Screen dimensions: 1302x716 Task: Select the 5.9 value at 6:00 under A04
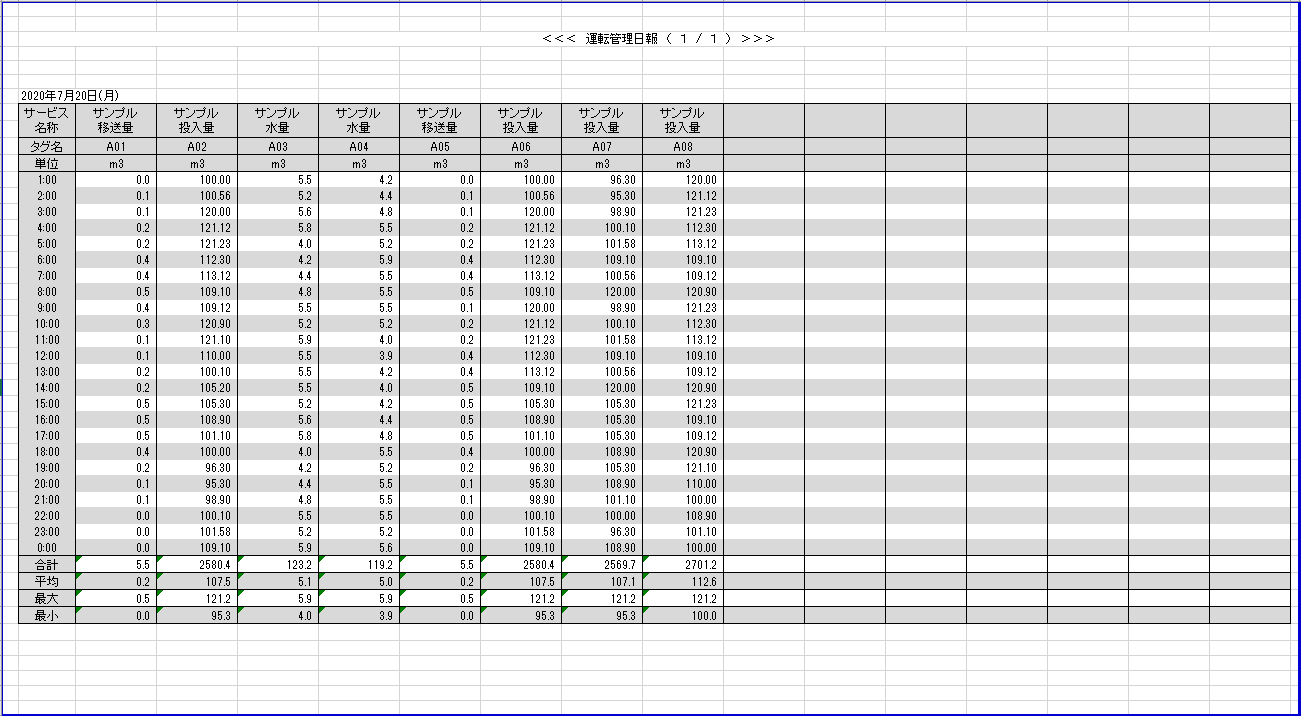pyautogui.click(x=359, y=260)
